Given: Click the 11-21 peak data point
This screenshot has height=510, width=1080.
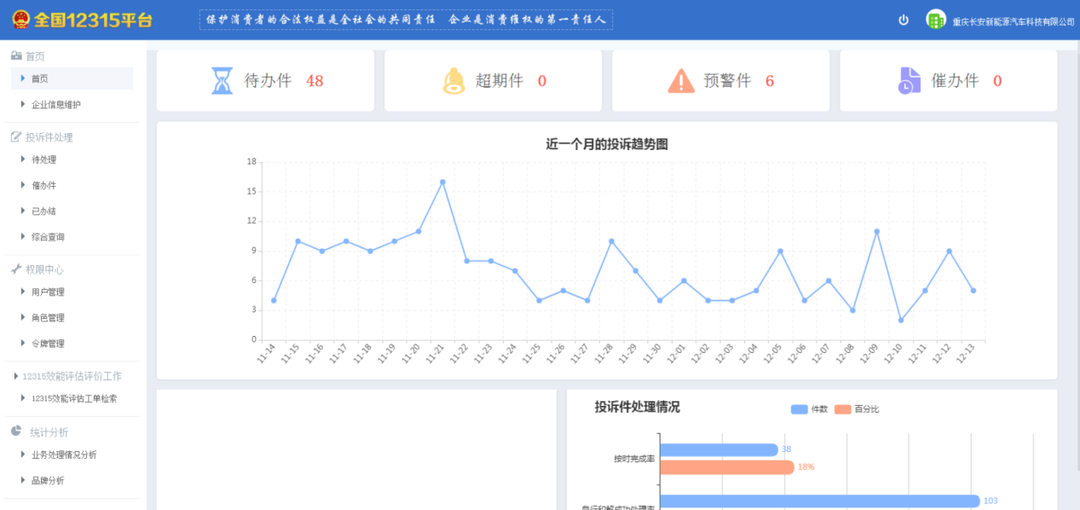Looking at the screenshot, I should click(442, 182).
